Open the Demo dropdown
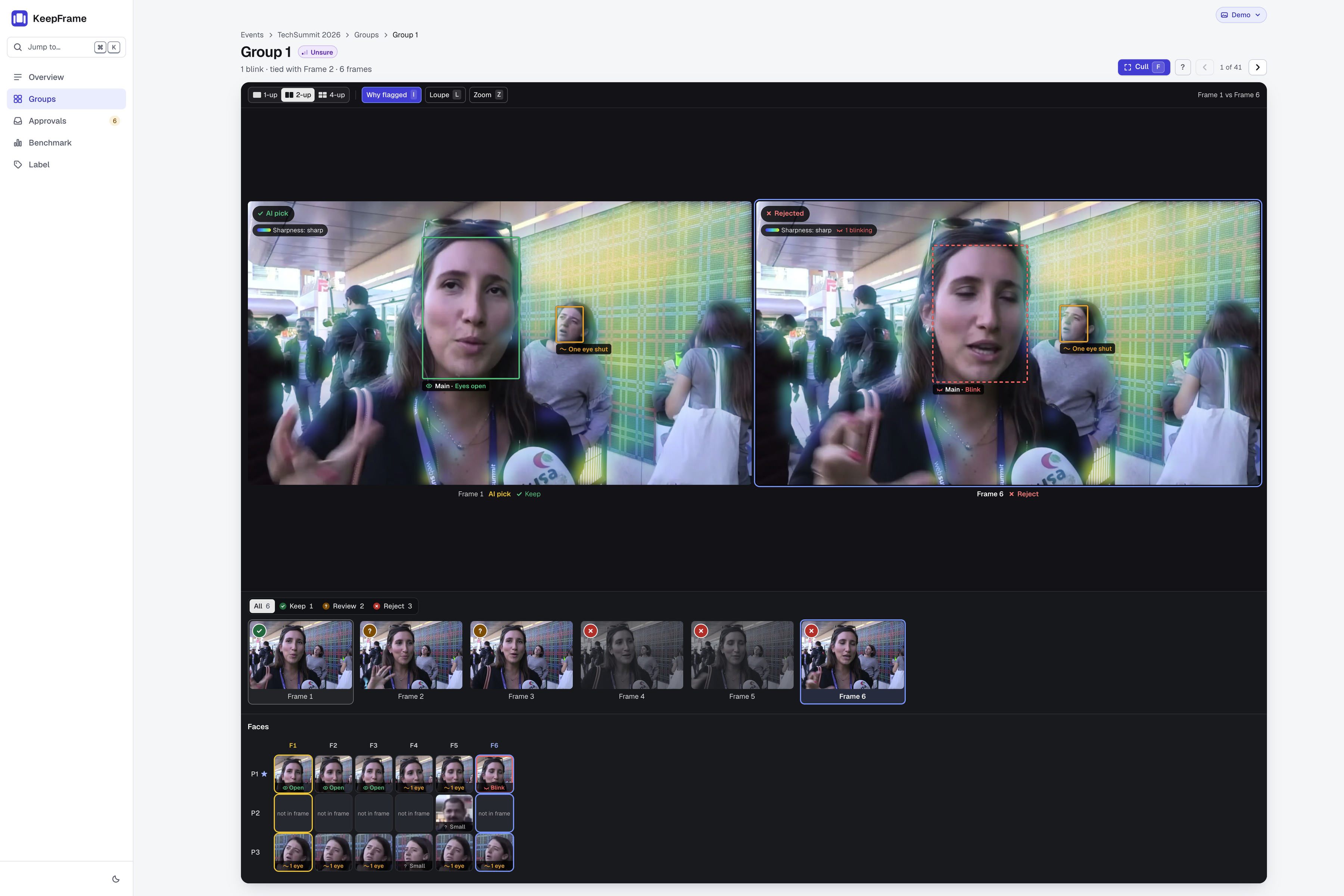 click(x=1241, y=15)
